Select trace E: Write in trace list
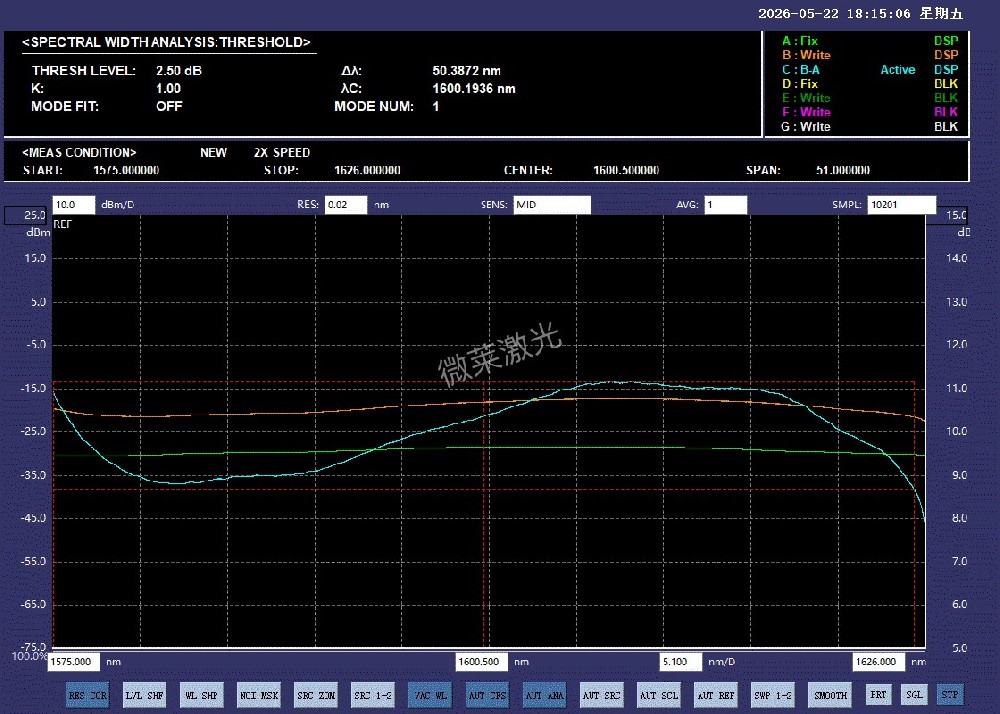This screenshot has width=1000, height=714. (x=806, y=98)
